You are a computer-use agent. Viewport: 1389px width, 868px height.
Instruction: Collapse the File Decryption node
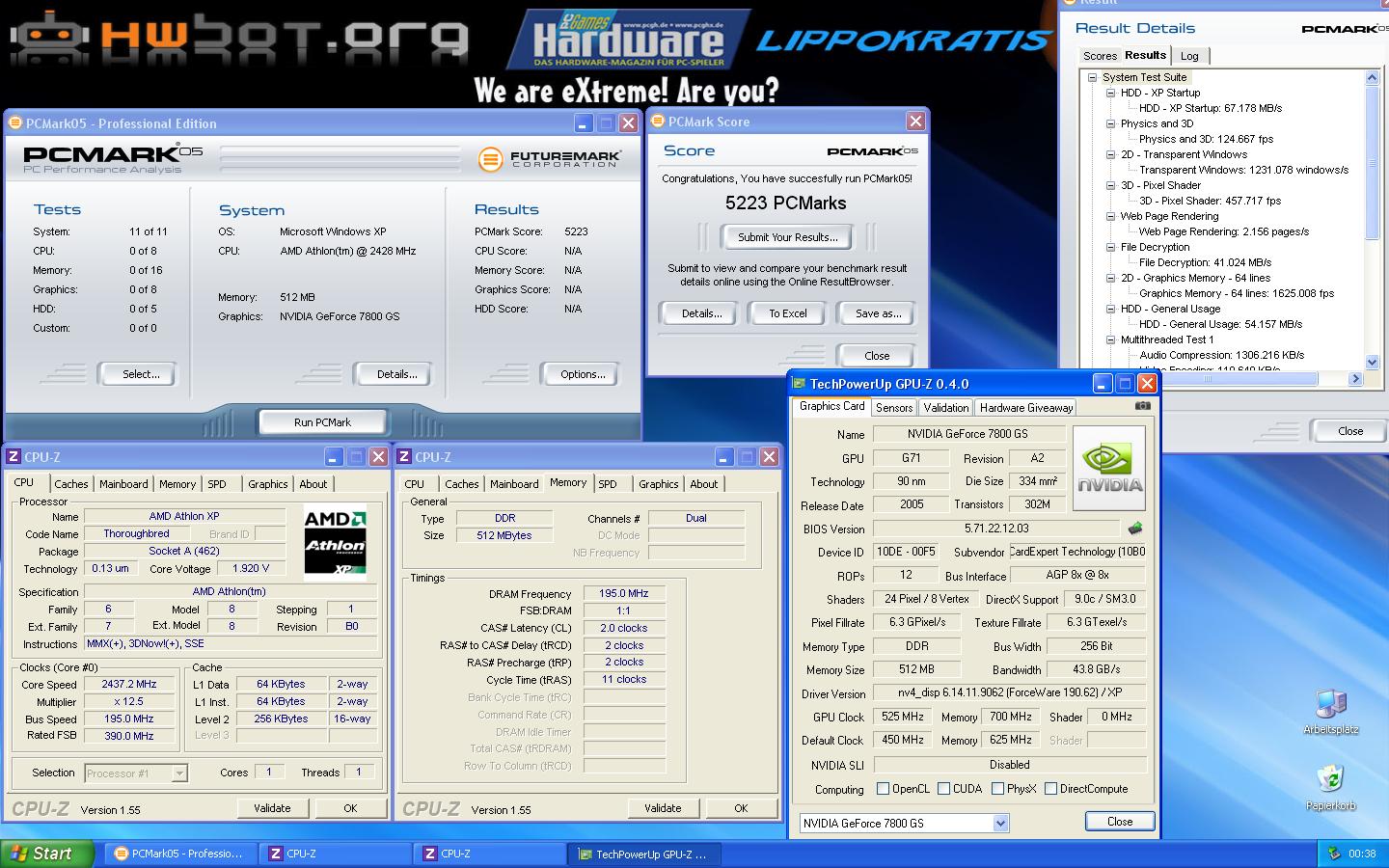click(x=1111, y=247)
